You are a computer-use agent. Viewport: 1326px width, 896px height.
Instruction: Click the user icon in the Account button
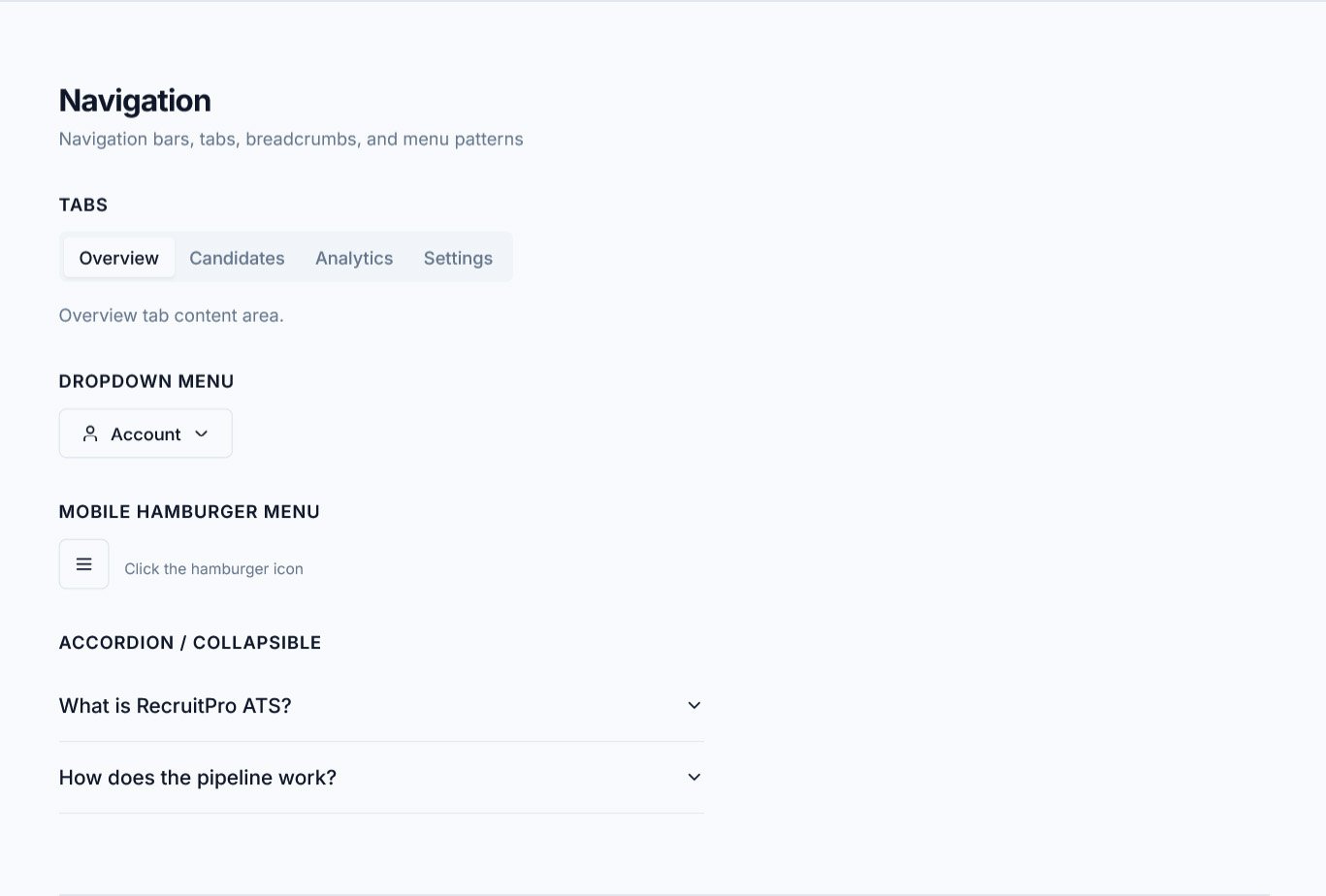tap(90, 434)
